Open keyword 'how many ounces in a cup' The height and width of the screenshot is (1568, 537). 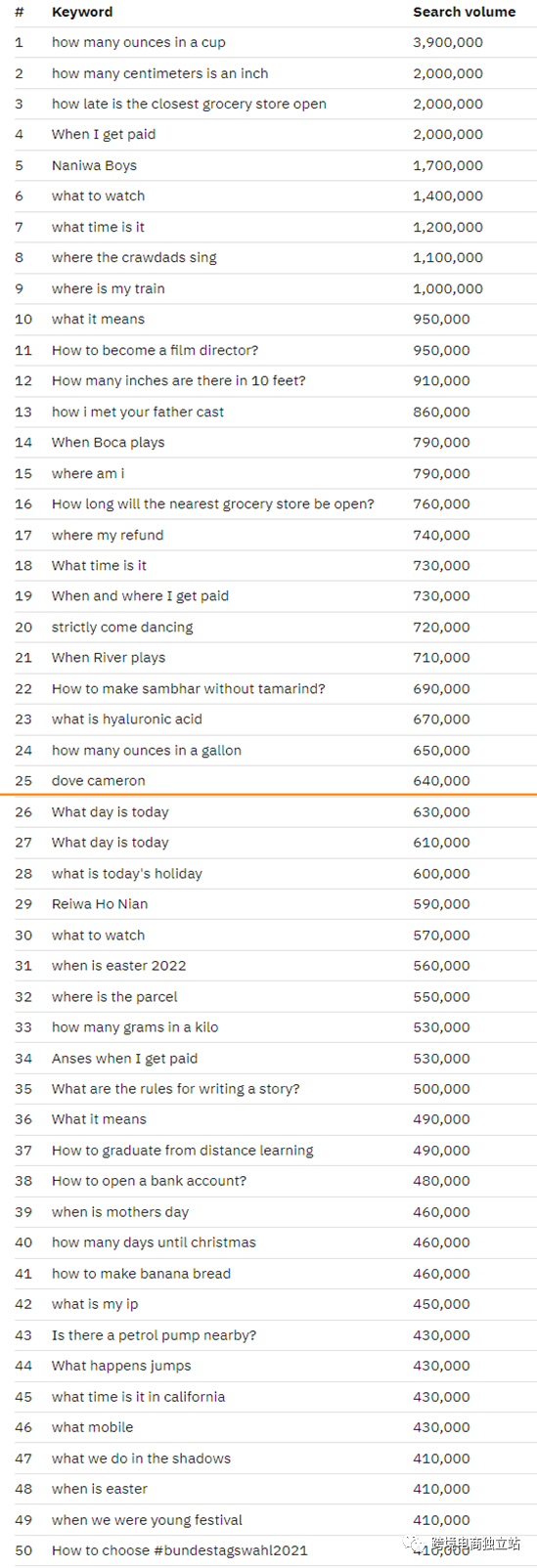139,42
